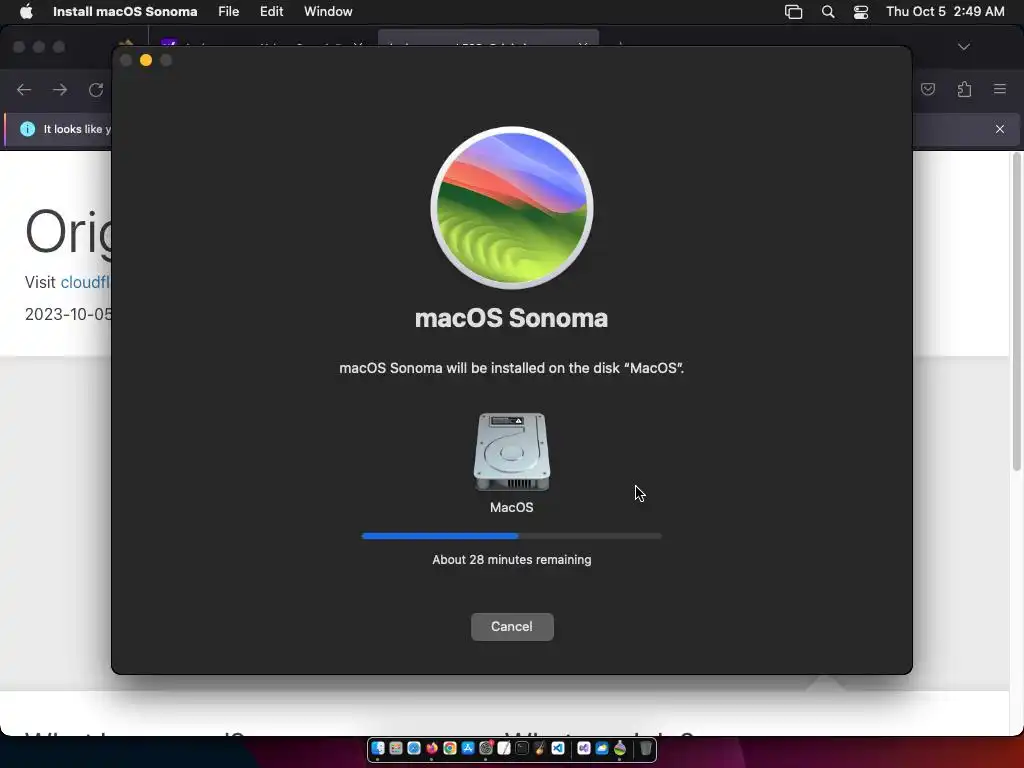Open Google Chrome from the Dock
1024x768 pixels.
450,748
